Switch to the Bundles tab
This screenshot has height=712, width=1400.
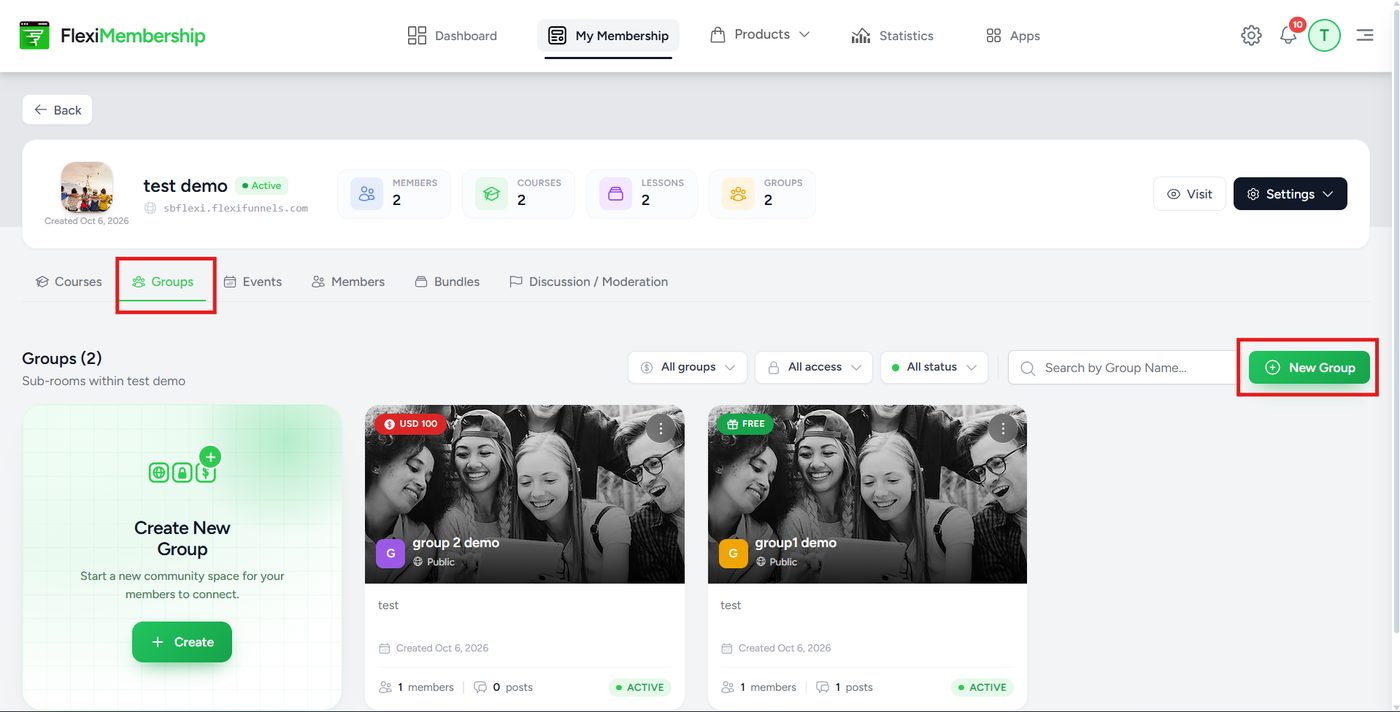(x=447, y=282)
